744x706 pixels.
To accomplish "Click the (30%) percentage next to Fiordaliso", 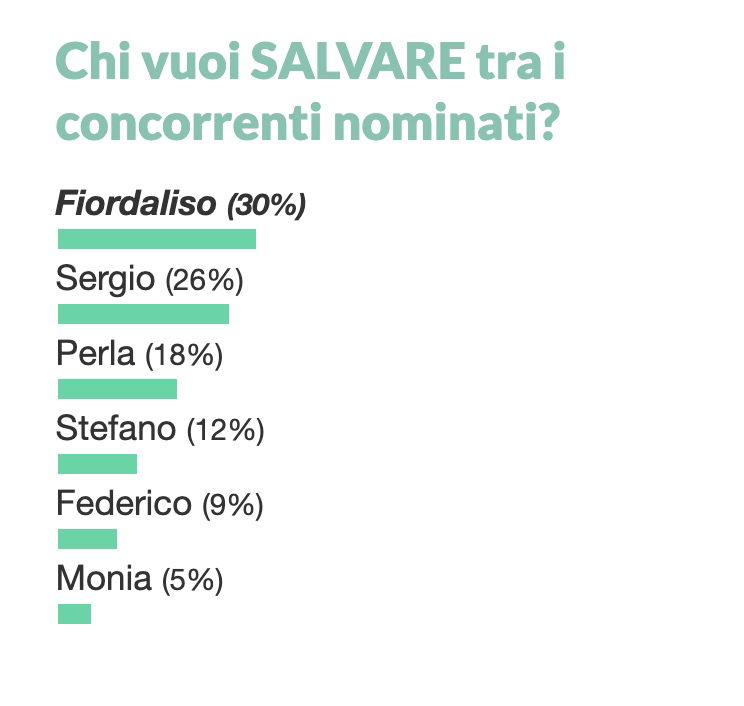I will [266, 205].
